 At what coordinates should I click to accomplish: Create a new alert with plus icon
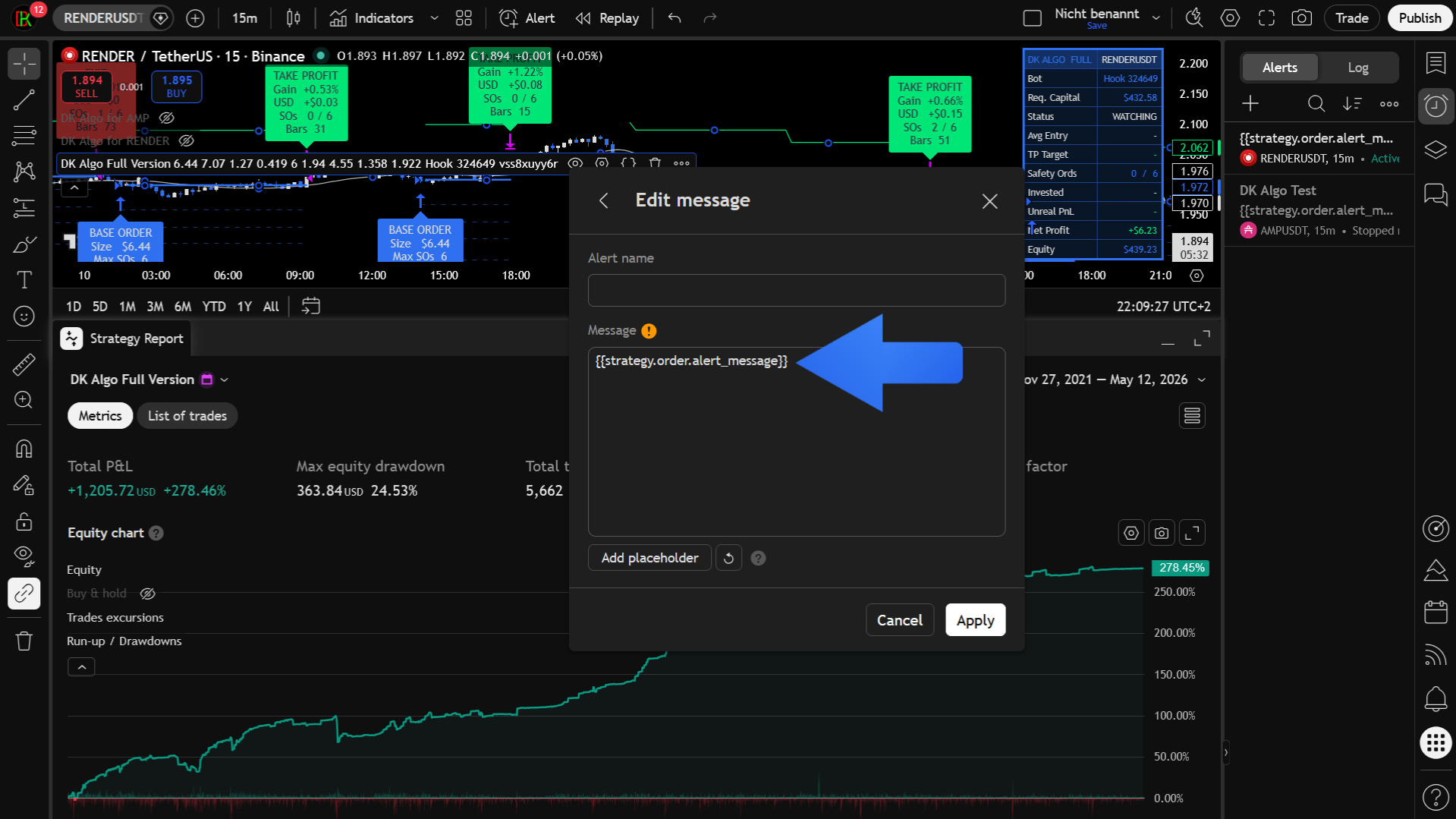[x=1250, y=103]
